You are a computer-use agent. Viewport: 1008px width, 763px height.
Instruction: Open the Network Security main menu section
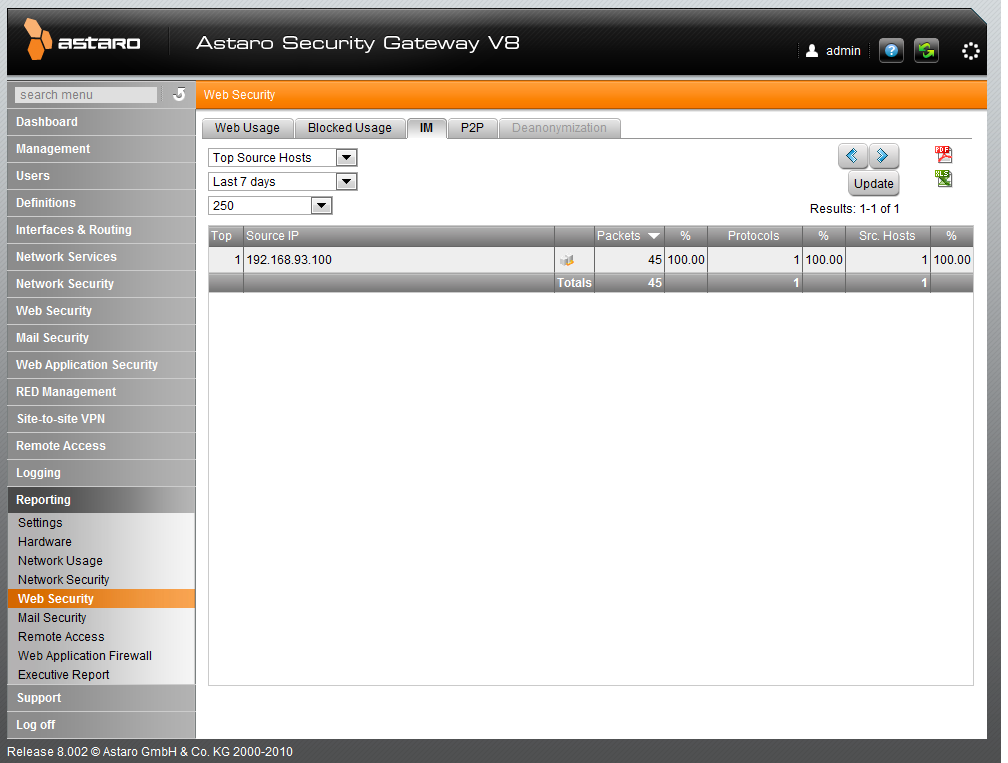coord(65,284)
